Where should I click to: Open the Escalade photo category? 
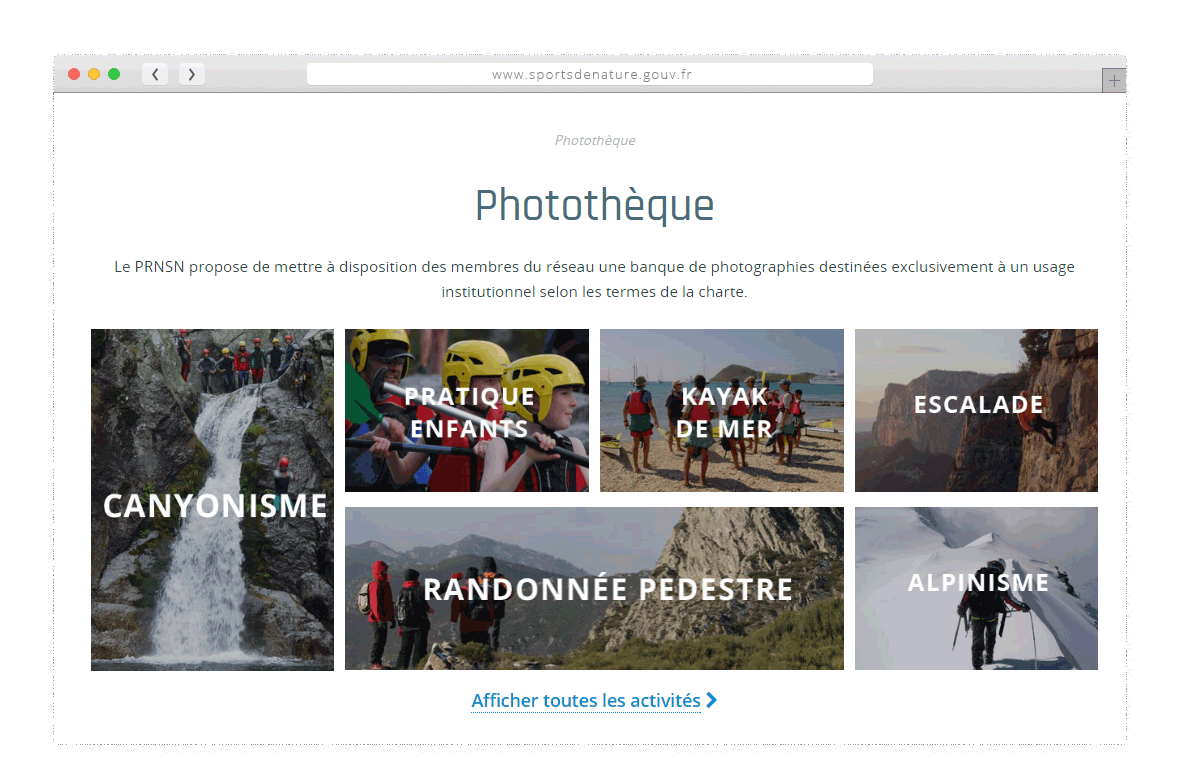pos(976,410)
